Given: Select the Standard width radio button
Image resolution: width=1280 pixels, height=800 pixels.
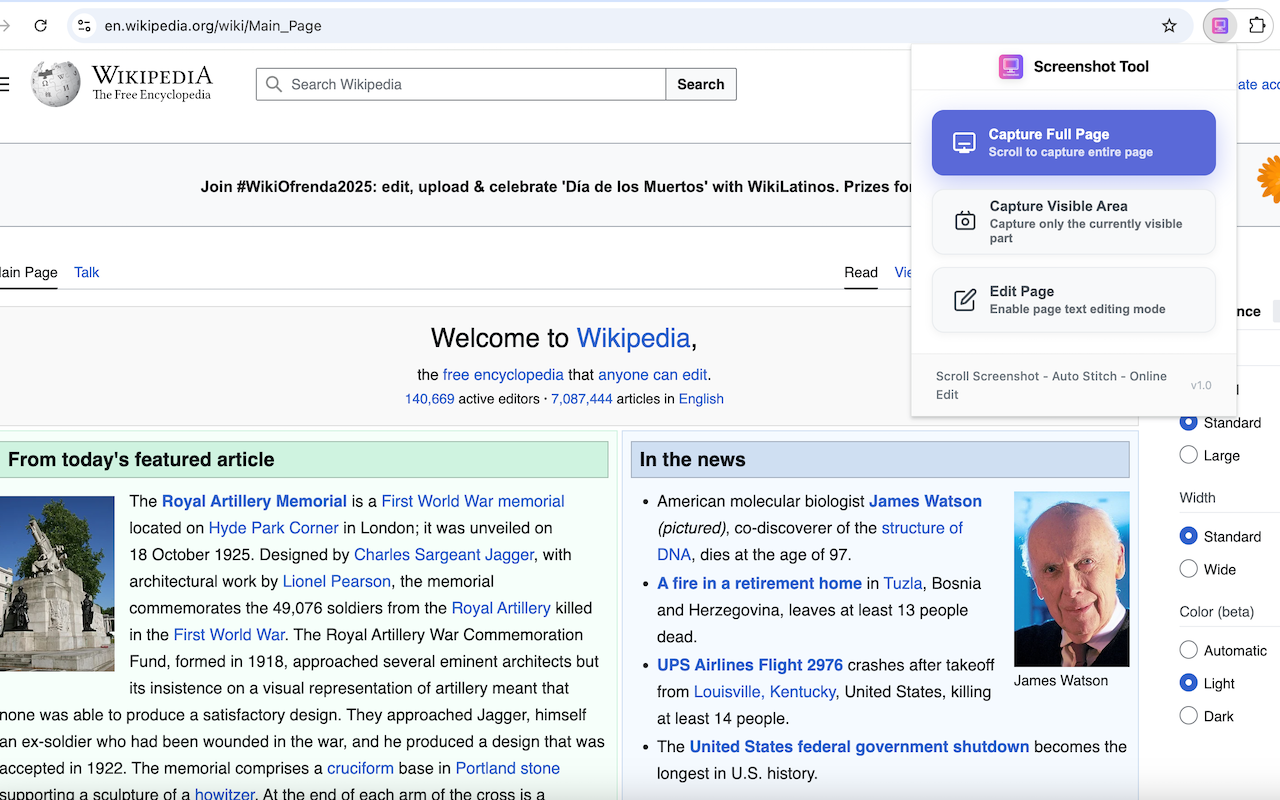Looking at the screenshot, I should [1188, 536].
